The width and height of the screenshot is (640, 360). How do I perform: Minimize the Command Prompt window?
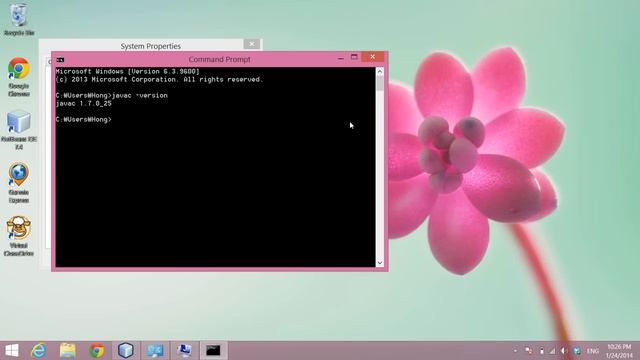click(x=341, y=58)
